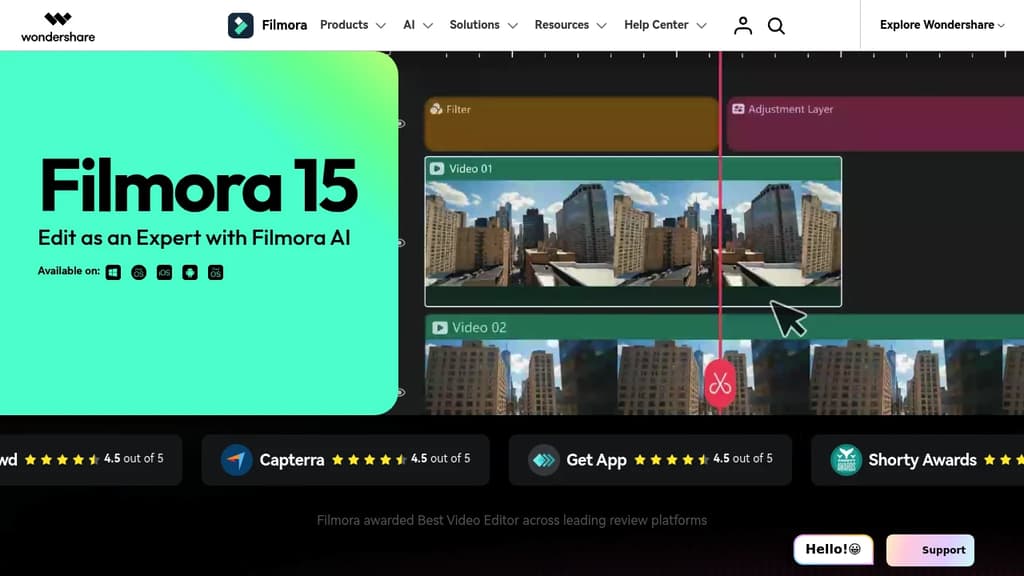This screenshot has height=576, width=1024.
Task: Select the Filter track clip
Action: point(571,124)
